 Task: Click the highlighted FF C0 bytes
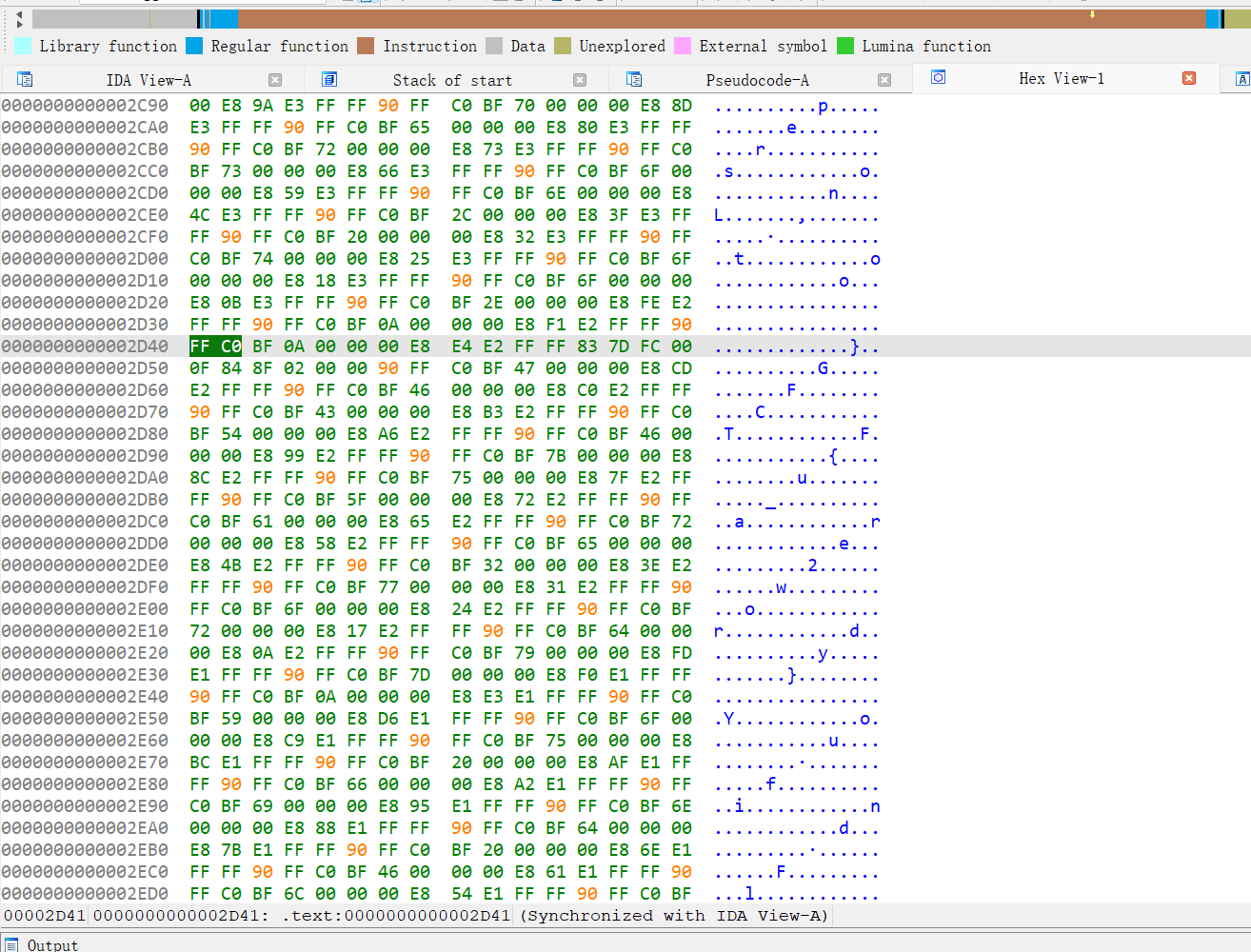coord(216,347)
